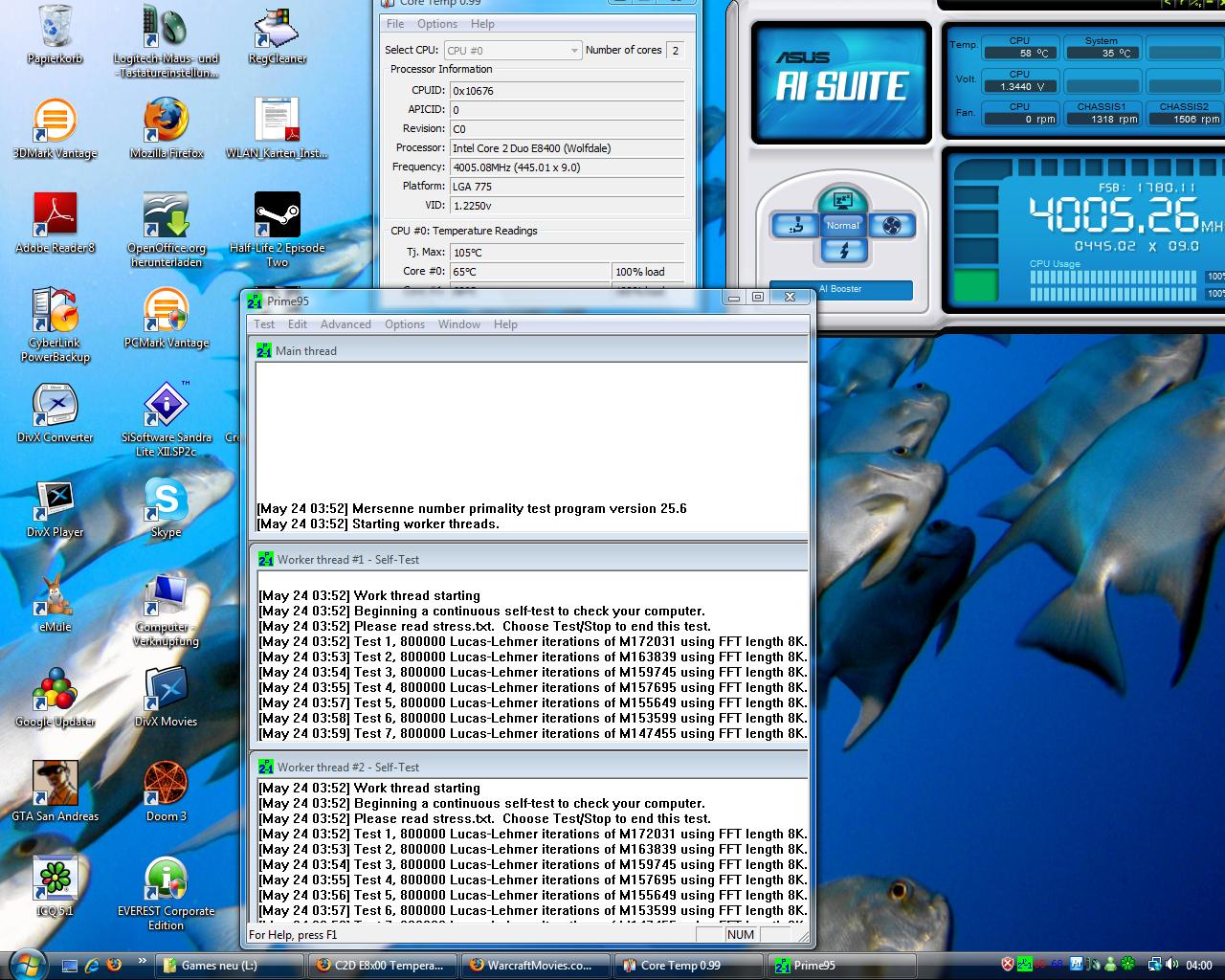Image resolution: width=1225 pixels, height=980 pixels.
Task: Switch to C2D E8x00 Tempera... Firefox taskbar button
Action: point(384,966)
